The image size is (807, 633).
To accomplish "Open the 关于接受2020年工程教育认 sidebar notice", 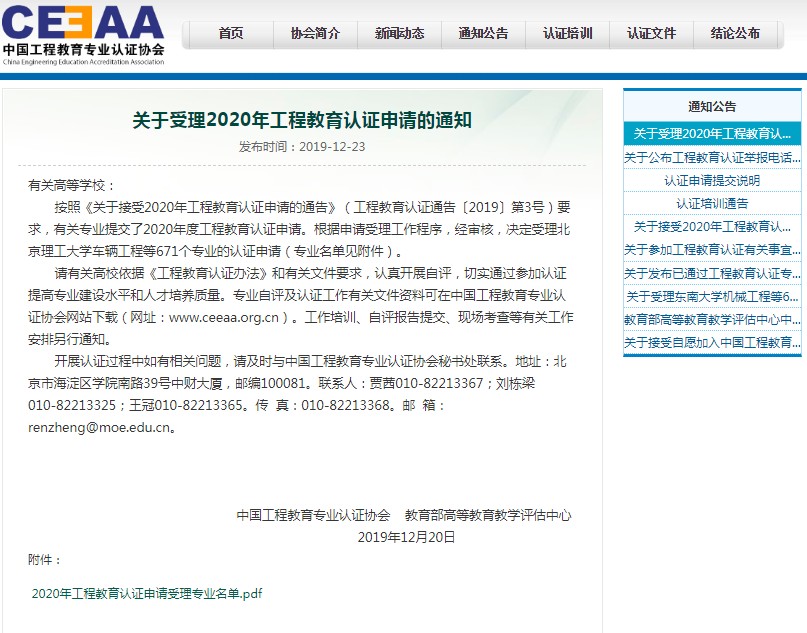I will [x=711, y=227].
